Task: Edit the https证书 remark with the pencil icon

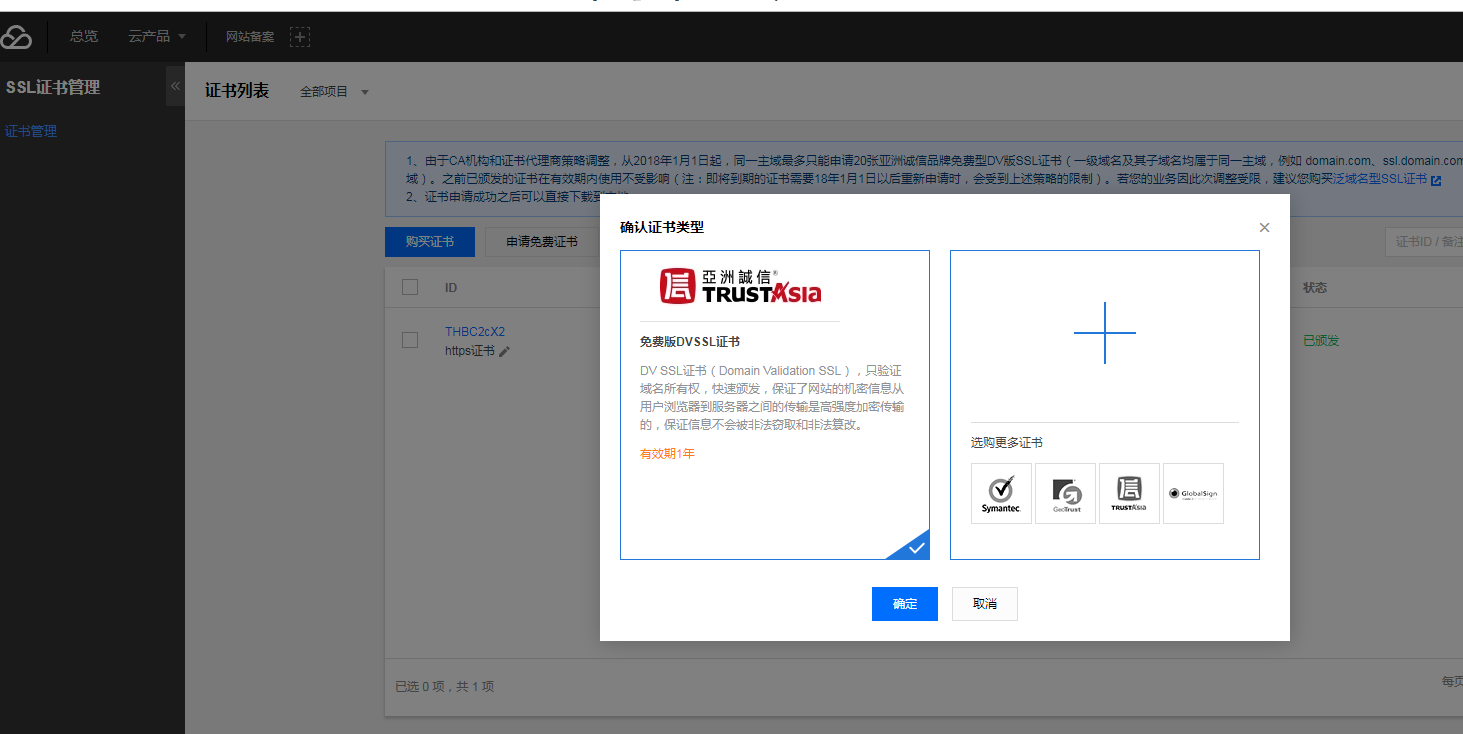Action: tap(505, 351)
